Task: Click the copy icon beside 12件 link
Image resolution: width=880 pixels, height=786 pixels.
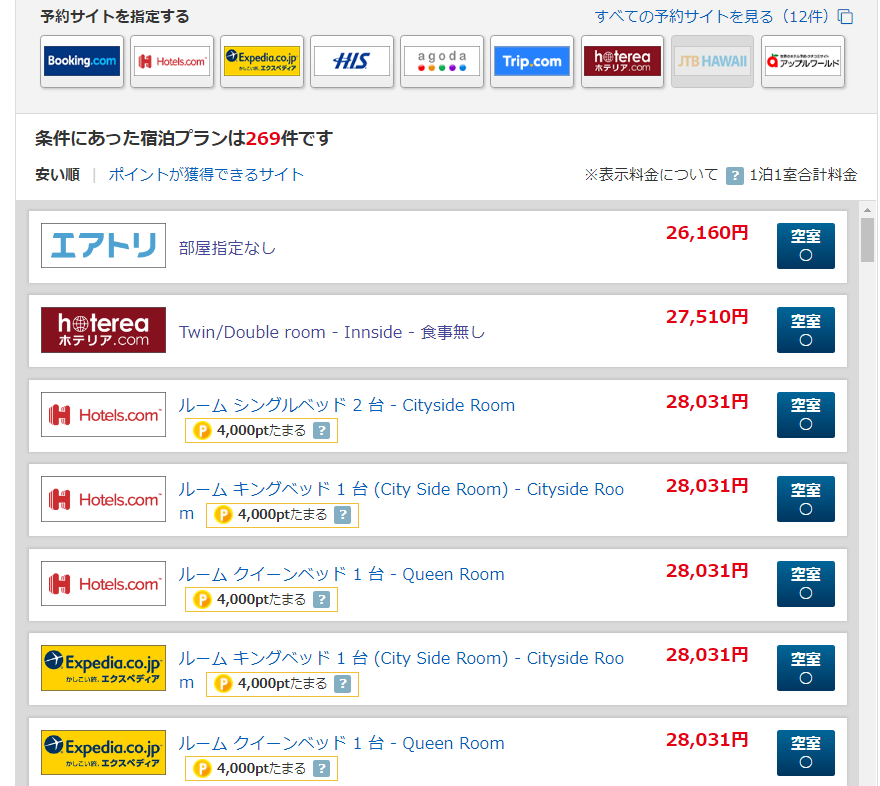Action: (845, 17)
